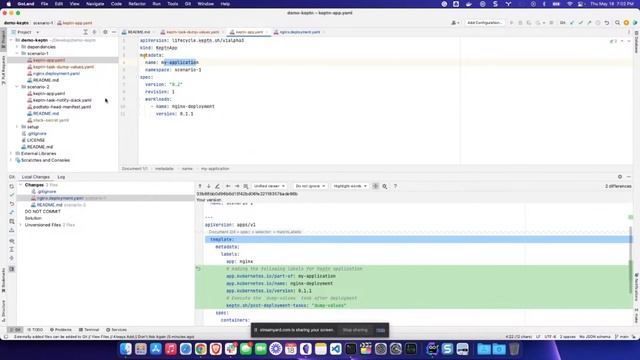Select keptn-task-notify-slack.yaml in project tree
This screenshot has height=360, width=640.
[x=59, y=100]
